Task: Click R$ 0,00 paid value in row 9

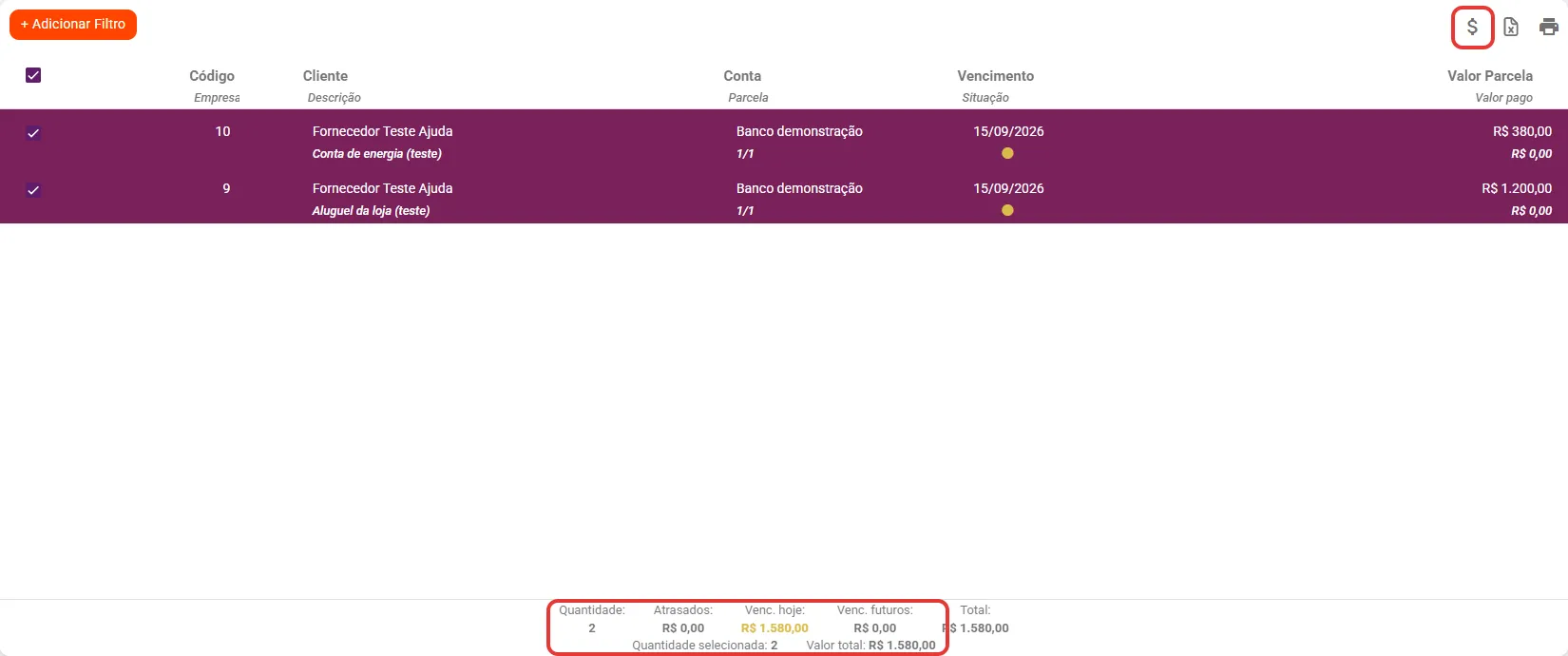Action: click(1531, 211)
